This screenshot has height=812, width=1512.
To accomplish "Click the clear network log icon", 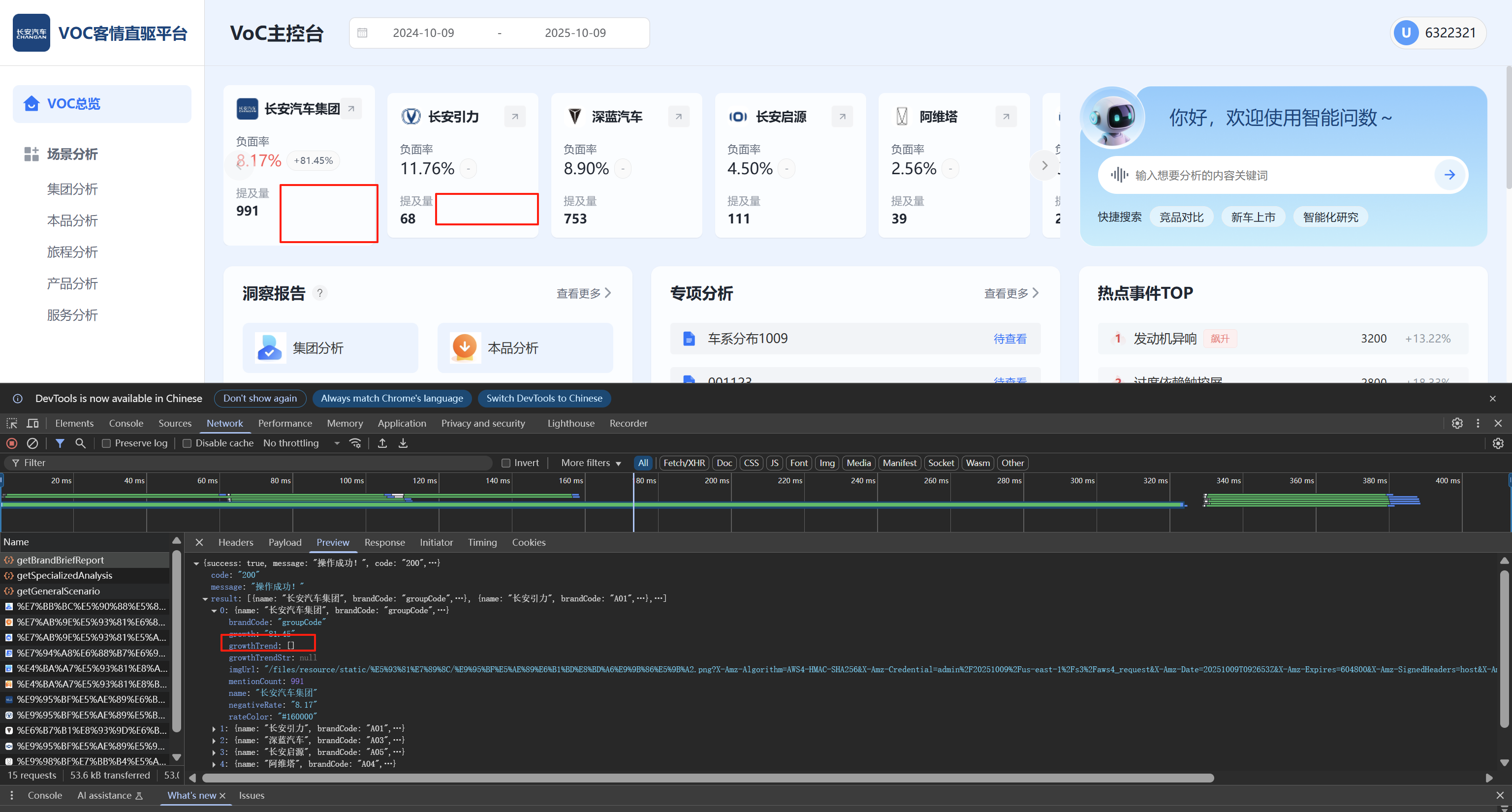I will click(x=33, y=443).
